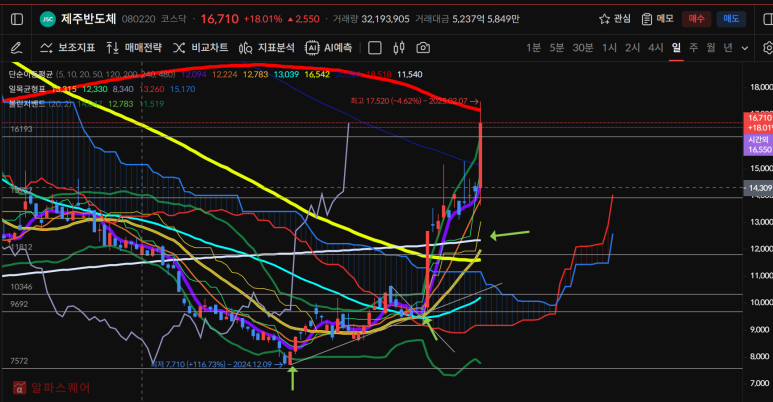The image size is (773, 402).
Task: Click the JSC company logo icon
Action: [x=48, y=19]
